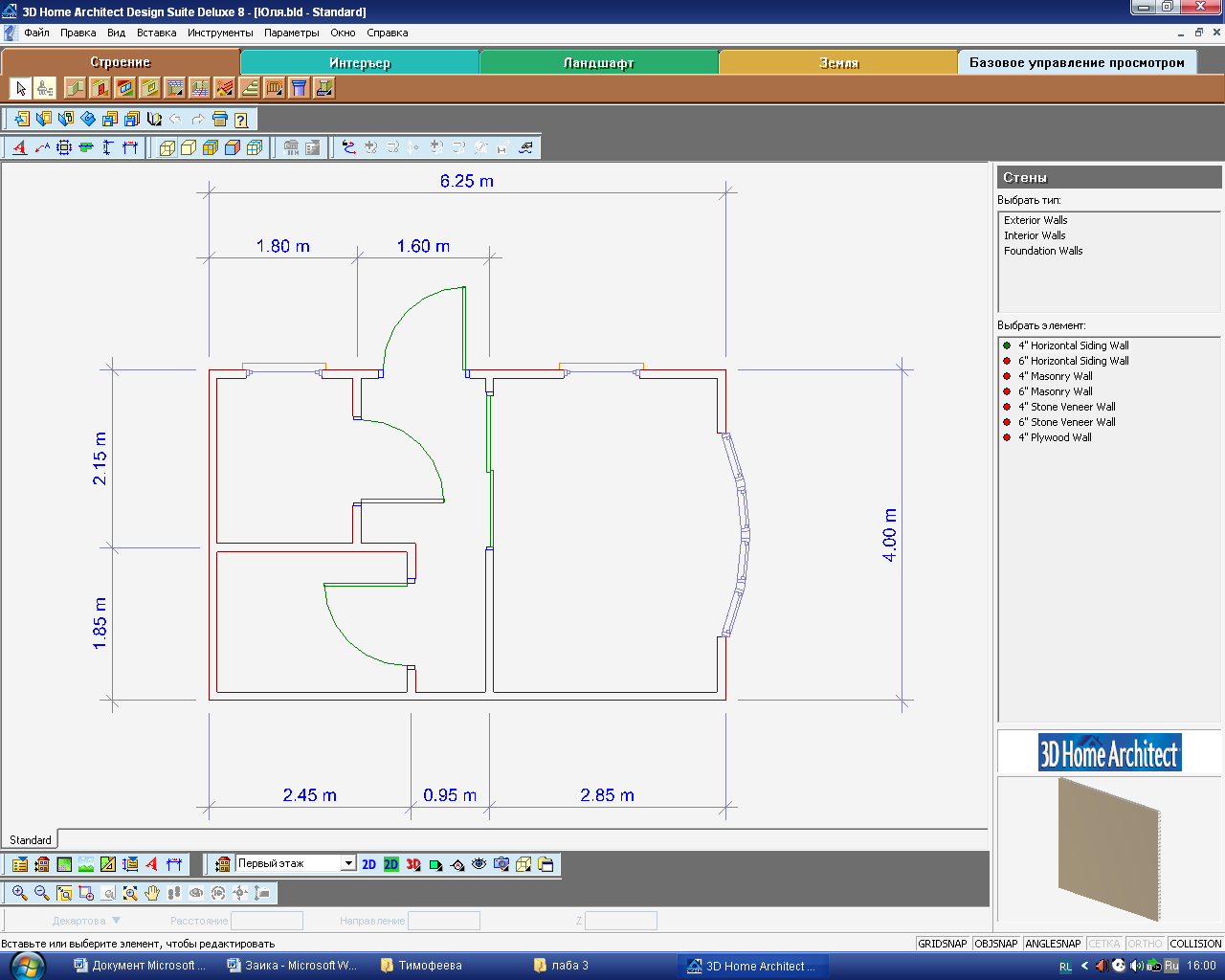Viewport: 1225px width, 980px height.
Task: Select the Roof tool icon
Action: [x=225, y=89]
